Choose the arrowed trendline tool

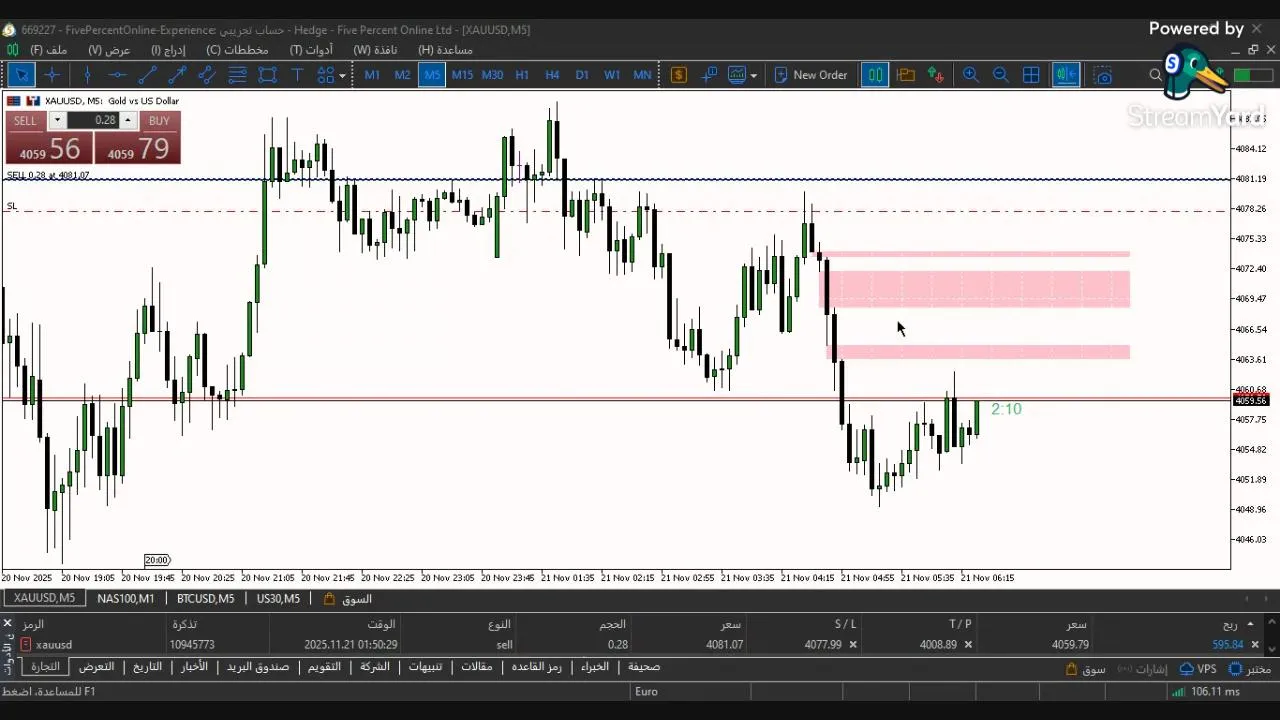pos(178,75)
